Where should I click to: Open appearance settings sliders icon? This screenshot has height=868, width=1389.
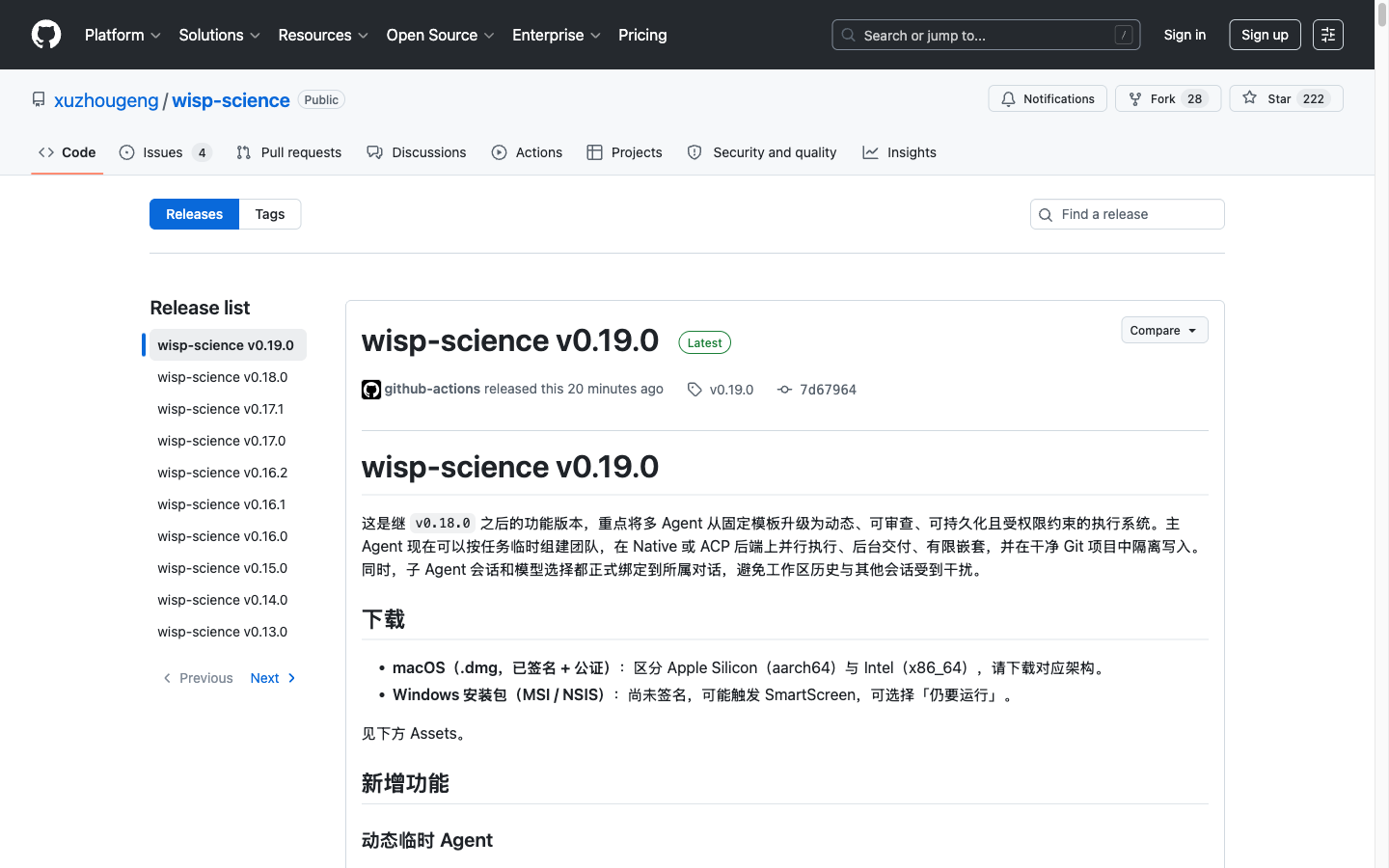1328,35
